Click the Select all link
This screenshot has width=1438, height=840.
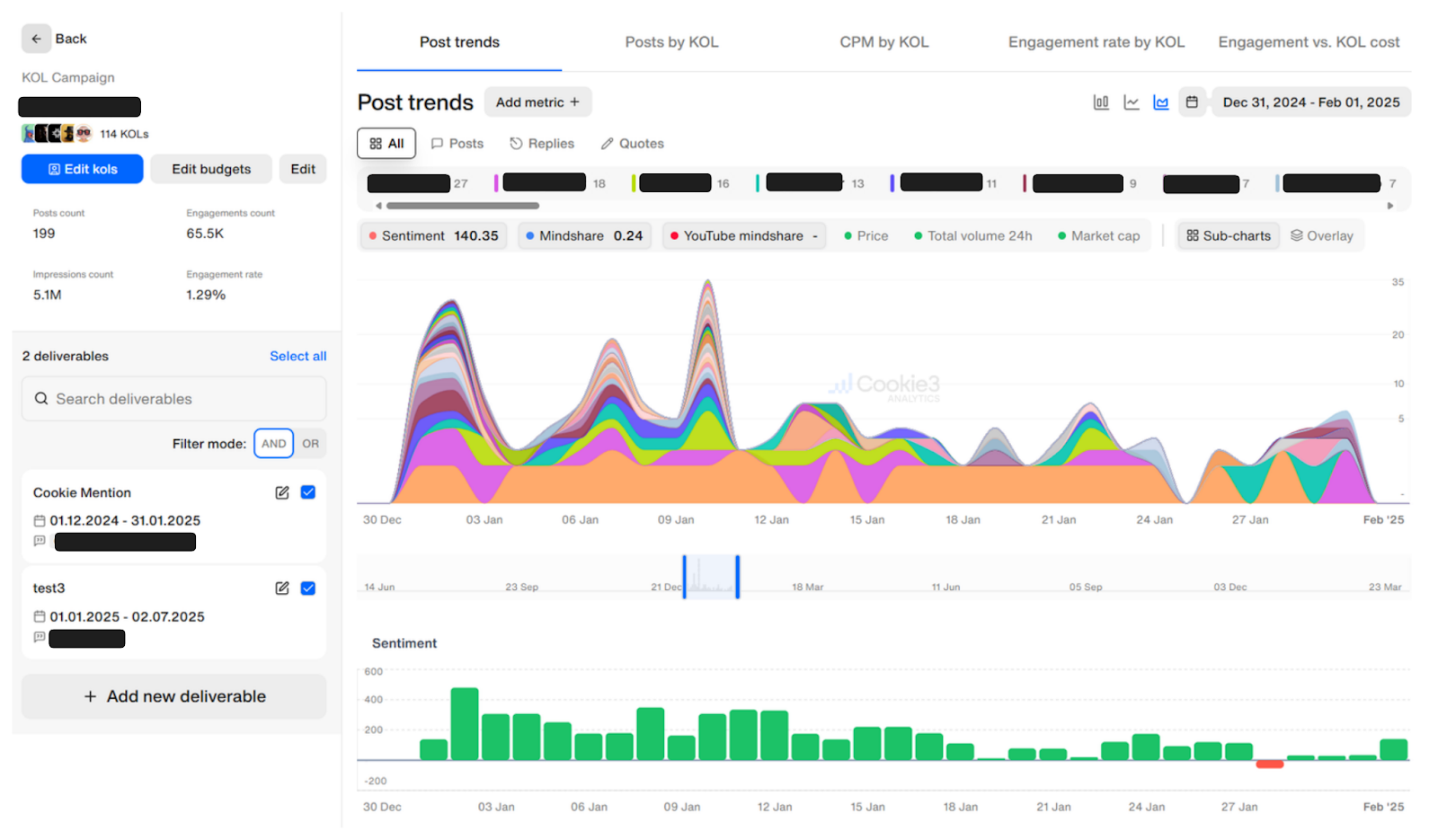(298, 357)
